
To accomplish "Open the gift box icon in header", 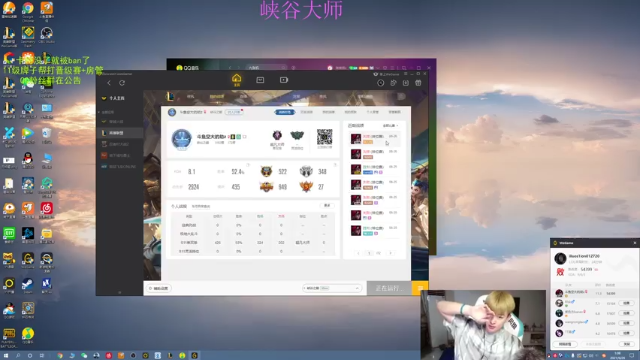I will 418,83.
